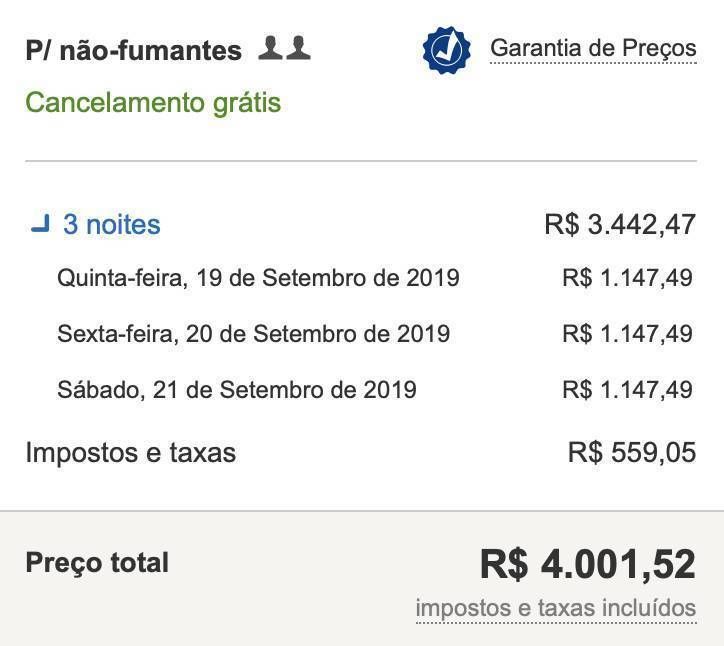Collapse the 3 noites expander arrow
Screen dimensions: 724x646
41,223
